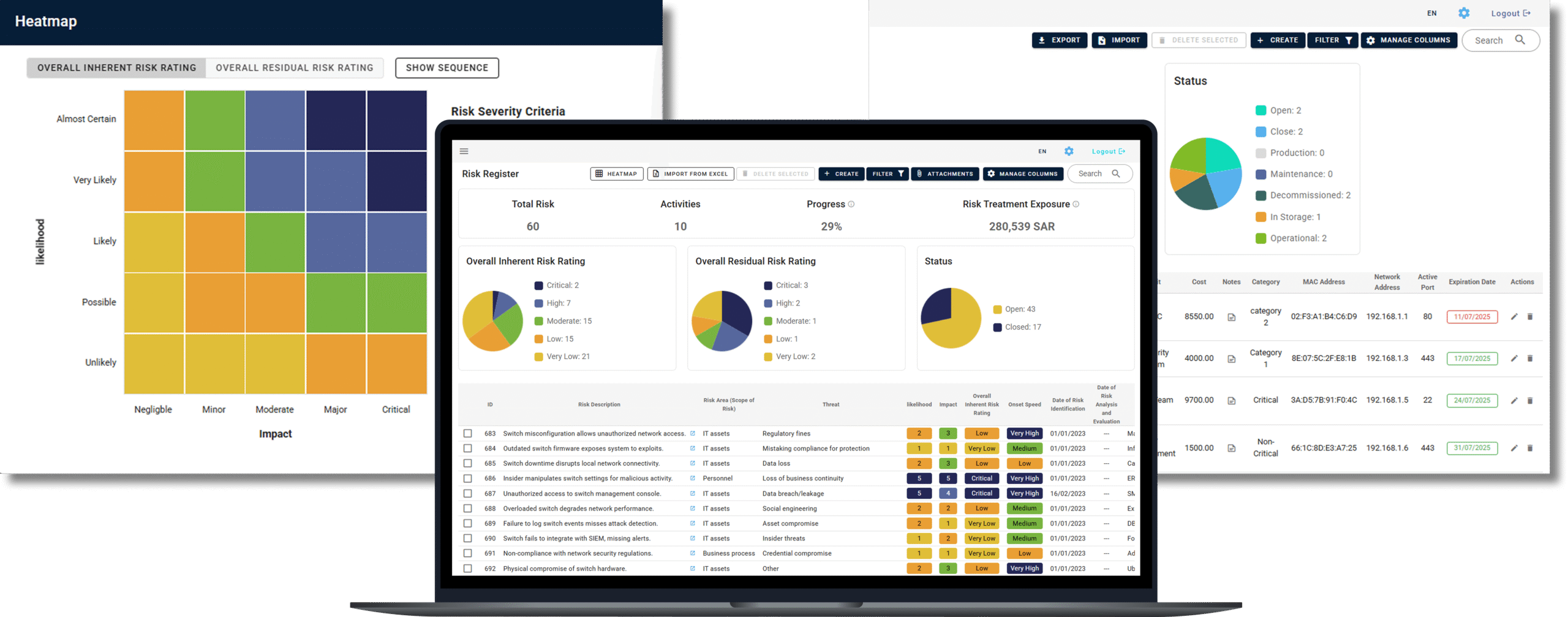Select checkbox for risk 685
Image resolution: width=1568 pixels, height=617 pixels.
[468, 463]
